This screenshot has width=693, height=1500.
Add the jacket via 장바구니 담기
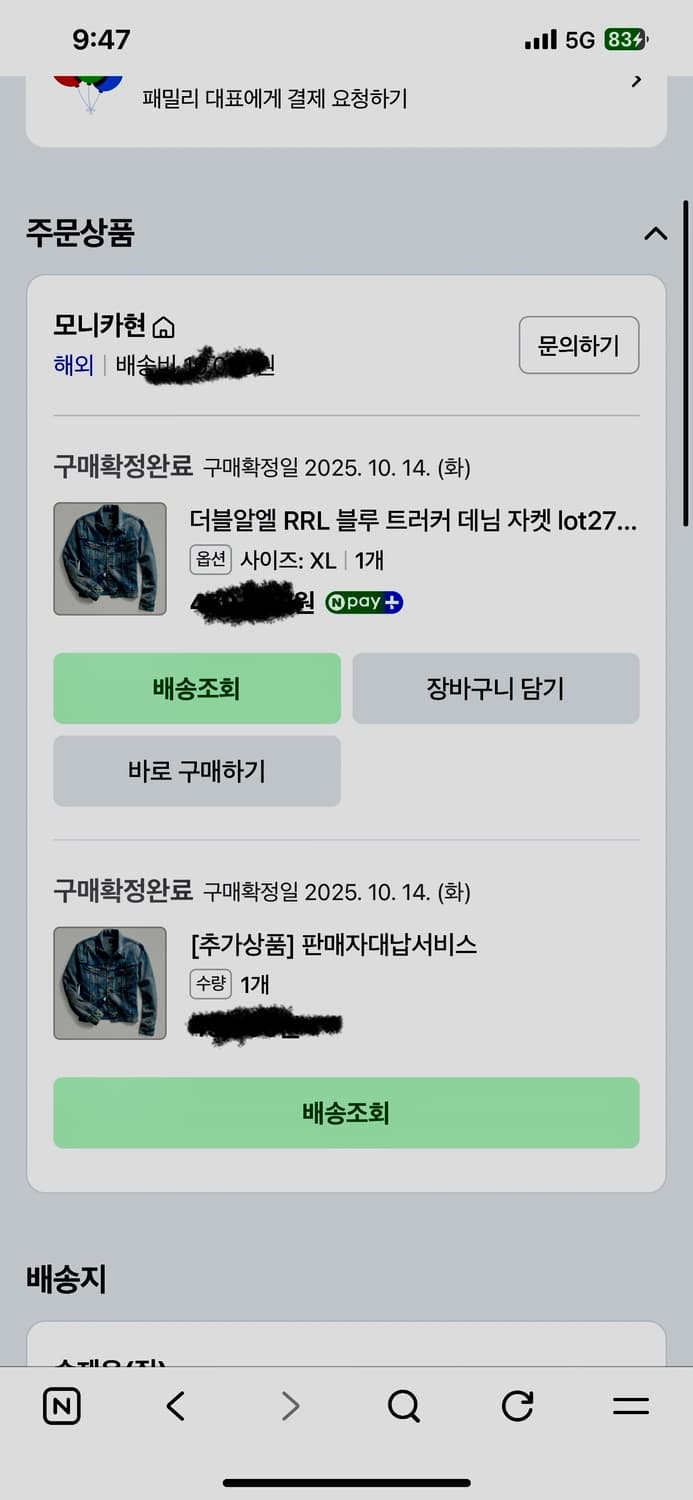(x=496, y=688)
